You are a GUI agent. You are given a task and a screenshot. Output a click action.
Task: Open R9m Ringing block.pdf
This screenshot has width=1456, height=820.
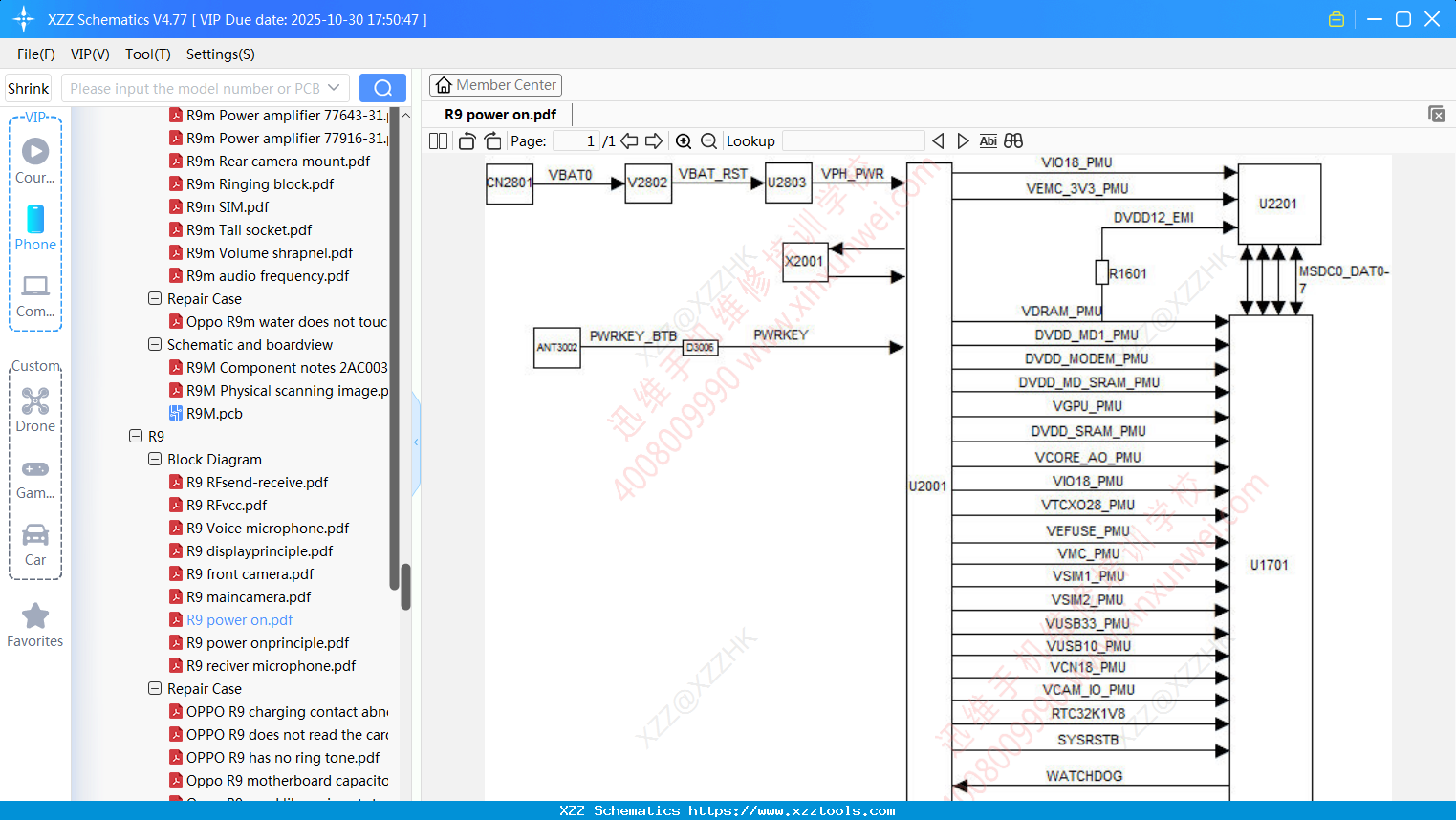point(260,183)
